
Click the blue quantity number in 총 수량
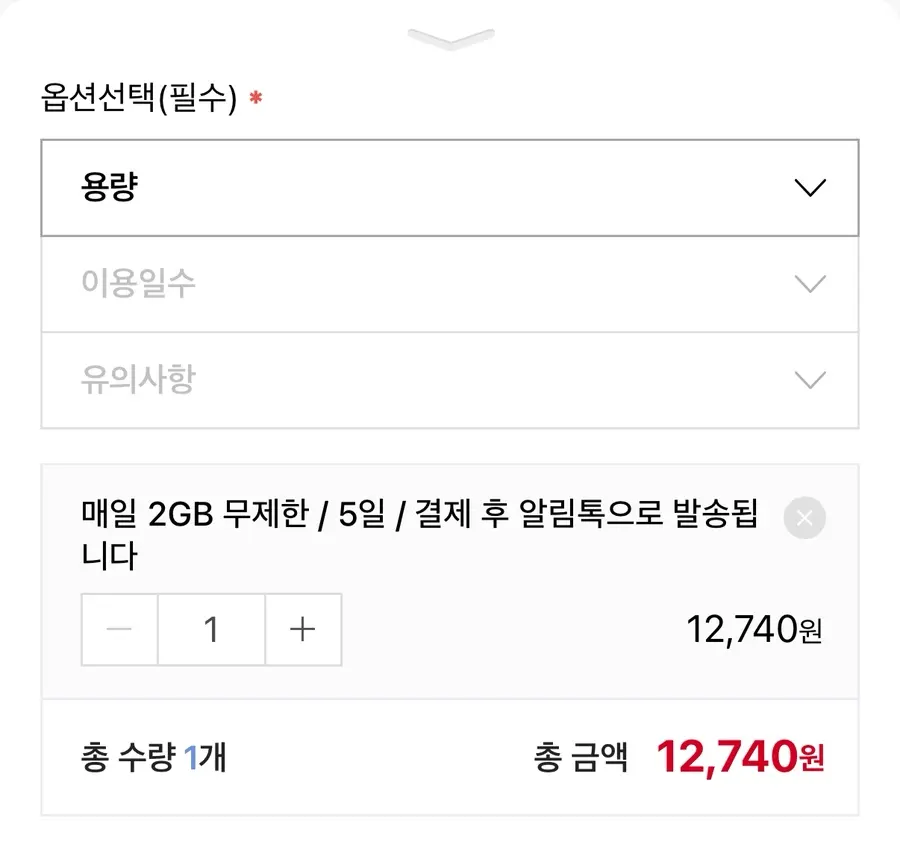pos(191,757)
